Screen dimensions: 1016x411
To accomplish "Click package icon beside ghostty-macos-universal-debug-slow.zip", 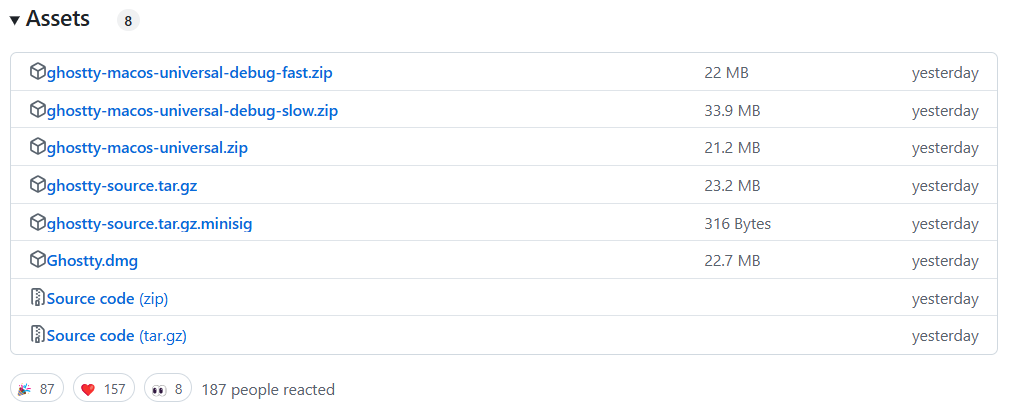I will tap(38, 110).
